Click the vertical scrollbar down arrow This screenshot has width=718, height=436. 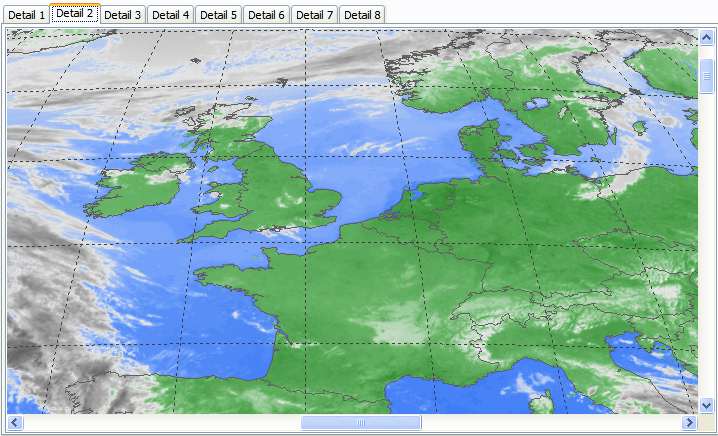point(706,405)
